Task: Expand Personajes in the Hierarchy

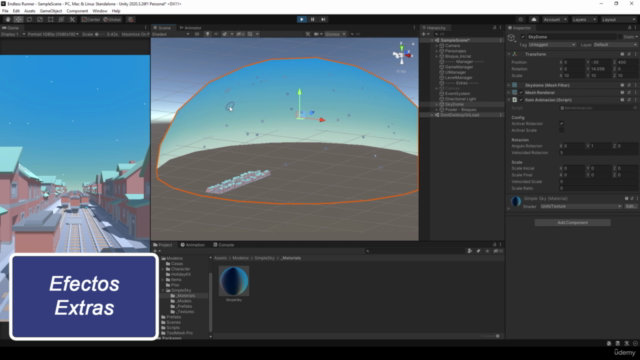Action: 436,51
